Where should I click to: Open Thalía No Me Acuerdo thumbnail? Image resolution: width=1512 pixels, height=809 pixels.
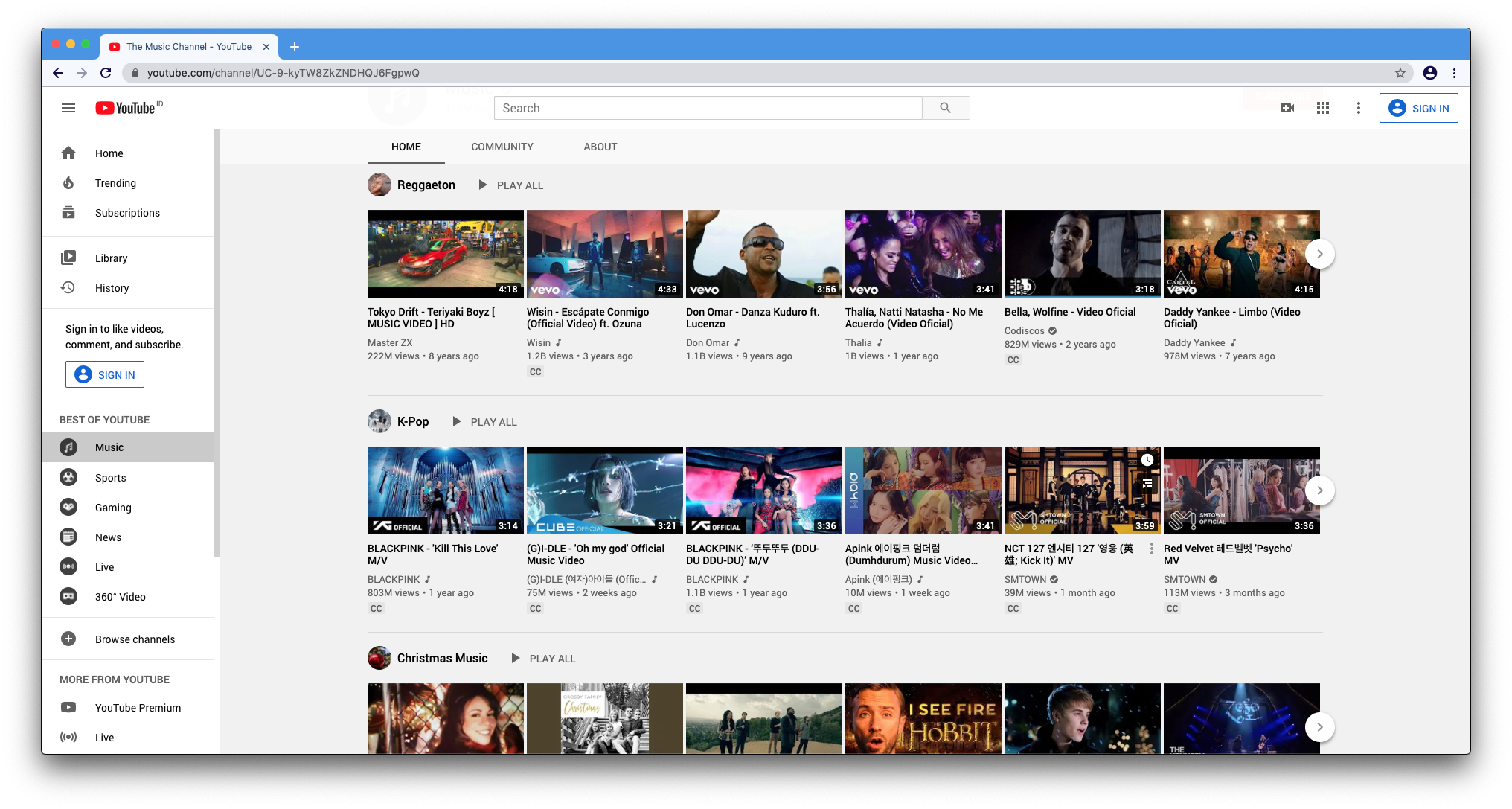923,254
